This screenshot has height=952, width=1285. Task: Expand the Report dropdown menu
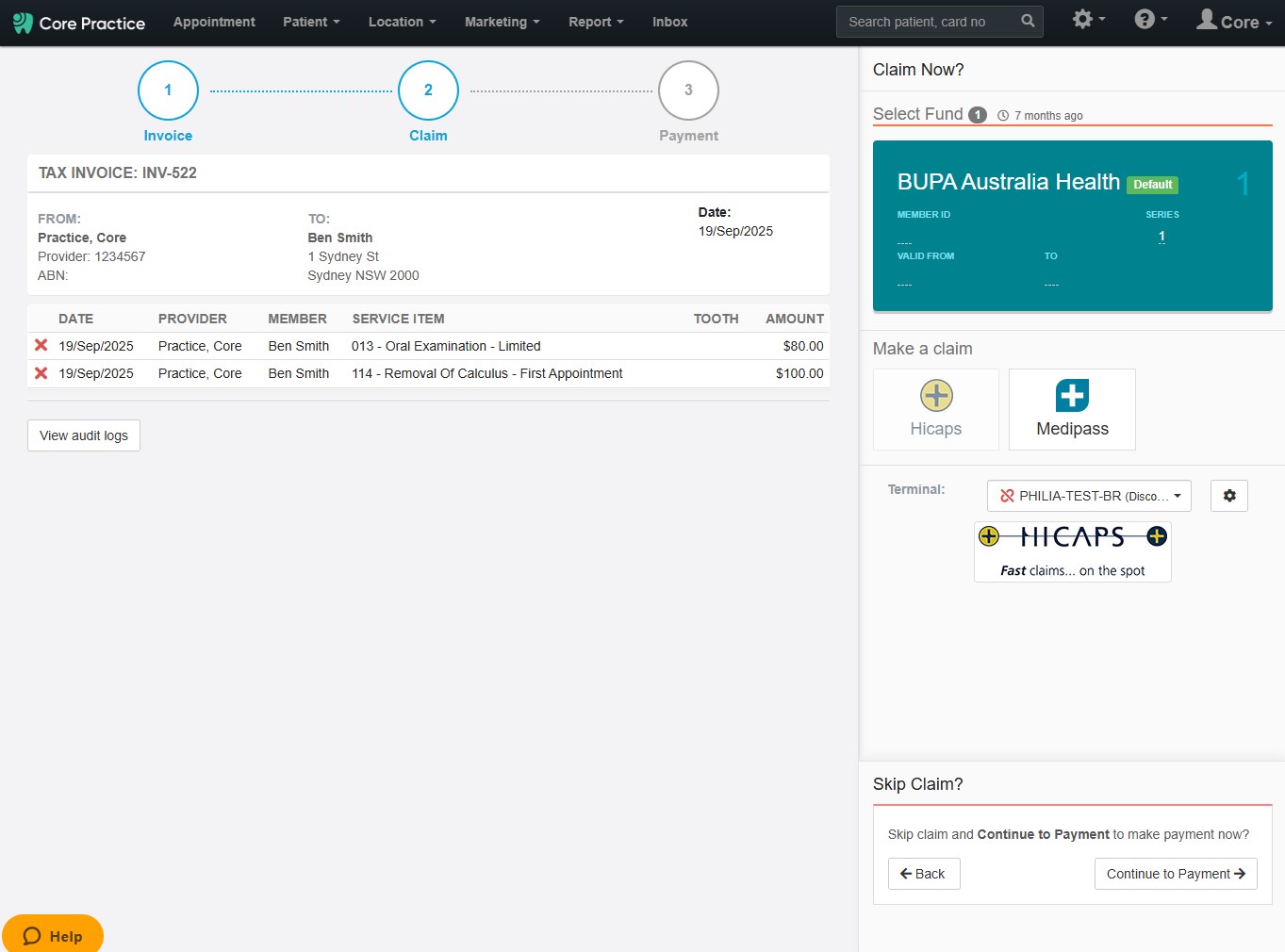[596, 22]
